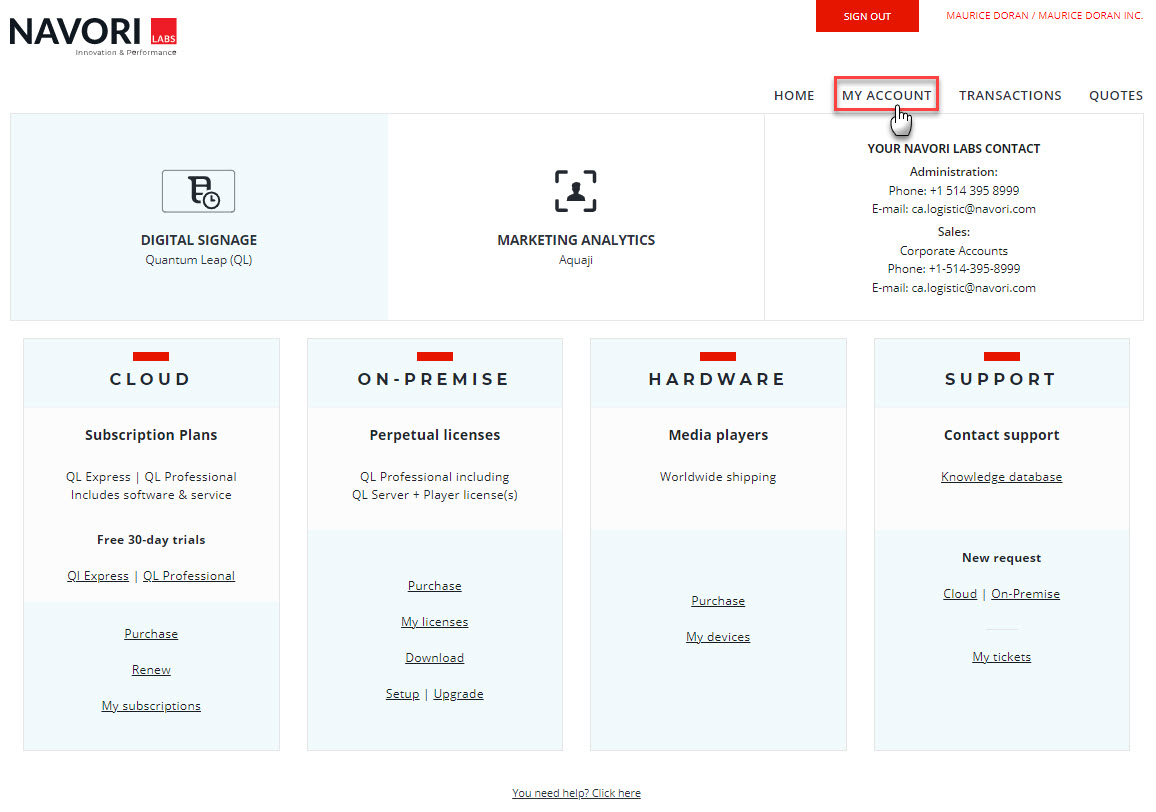
Task: Create a new On-Premise support request
Action: click(1026, 594)
